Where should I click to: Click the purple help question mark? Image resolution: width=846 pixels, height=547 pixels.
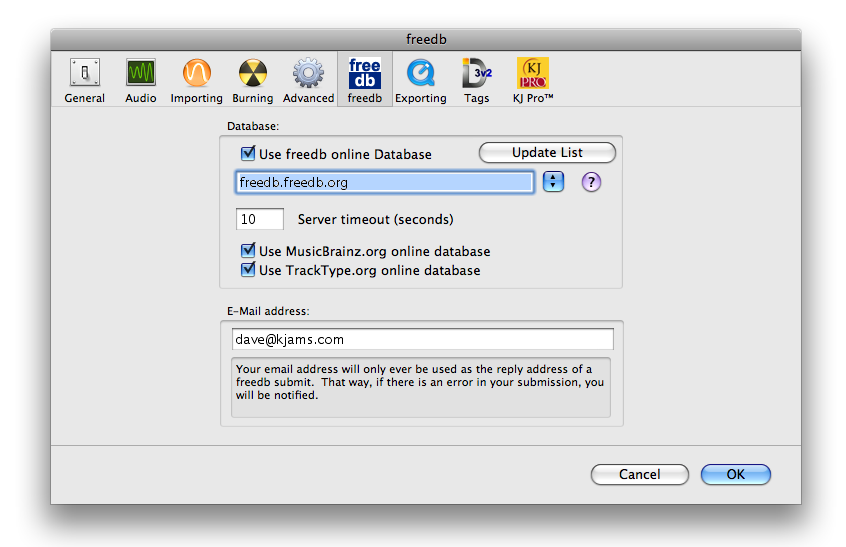[591, 182]
